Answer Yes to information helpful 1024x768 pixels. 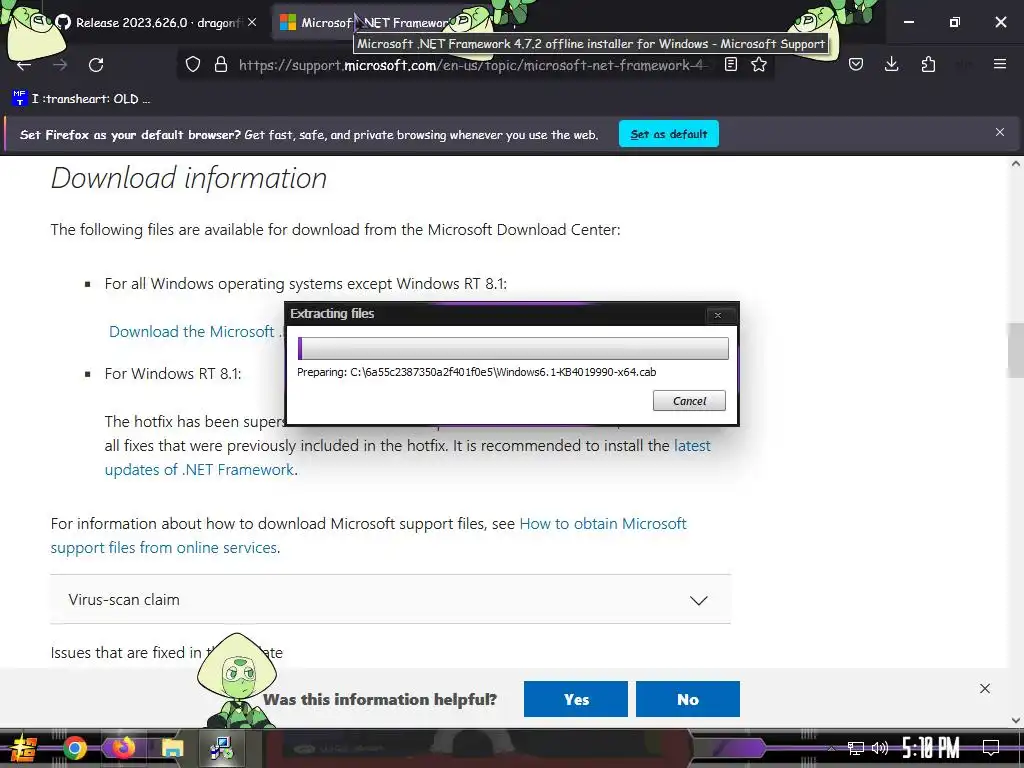tap(575, 699)
